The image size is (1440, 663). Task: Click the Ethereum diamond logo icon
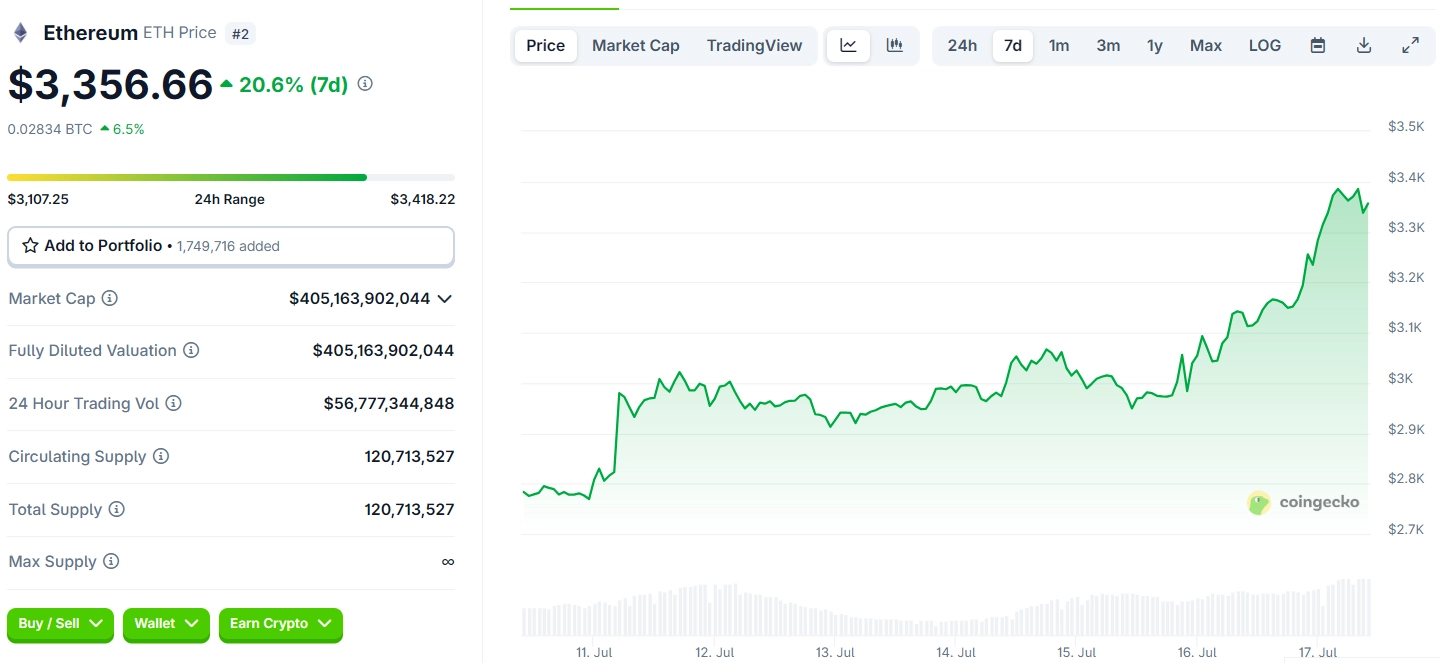20,33
